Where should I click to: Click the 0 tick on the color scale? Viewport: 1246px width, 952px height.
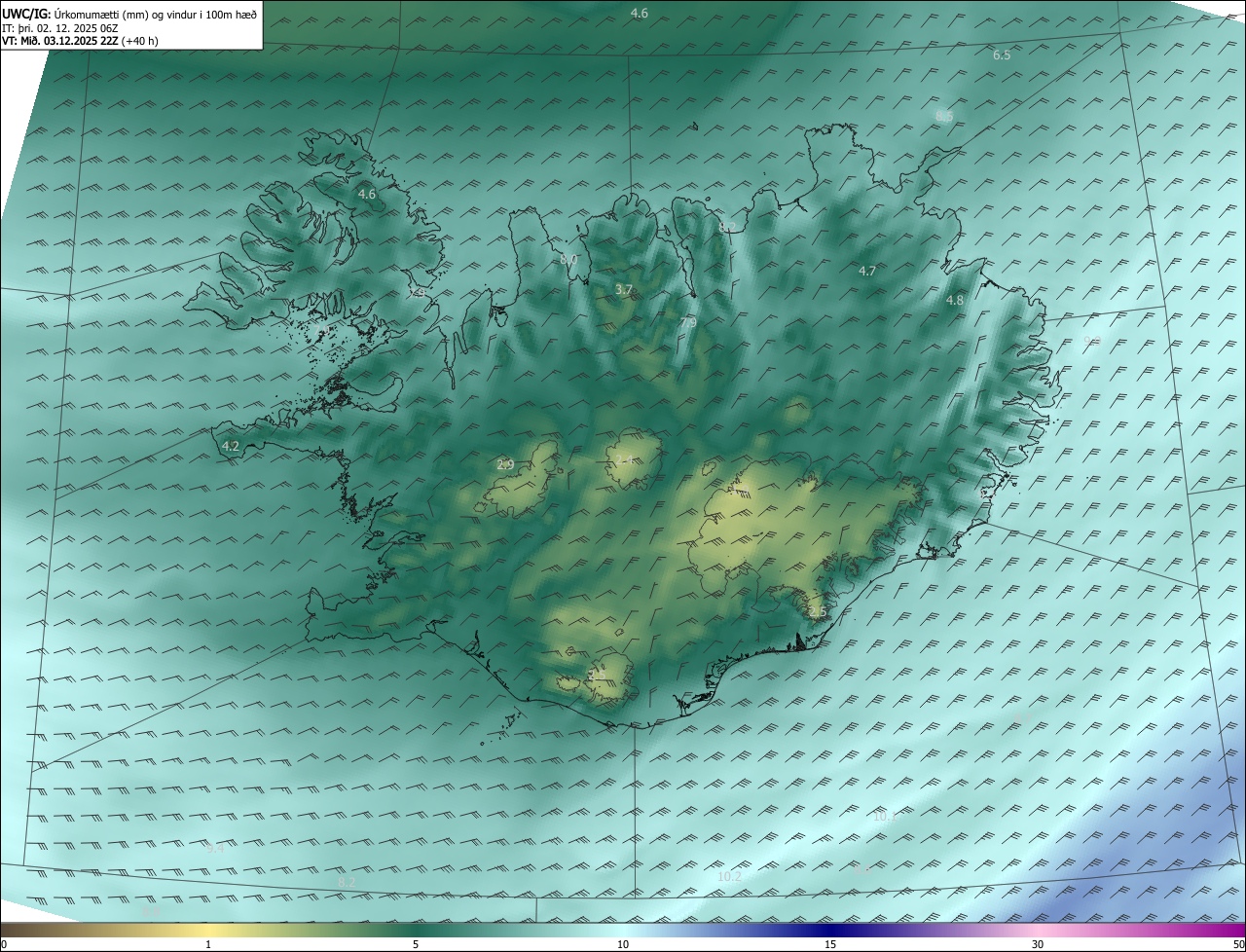coord(4,945)
